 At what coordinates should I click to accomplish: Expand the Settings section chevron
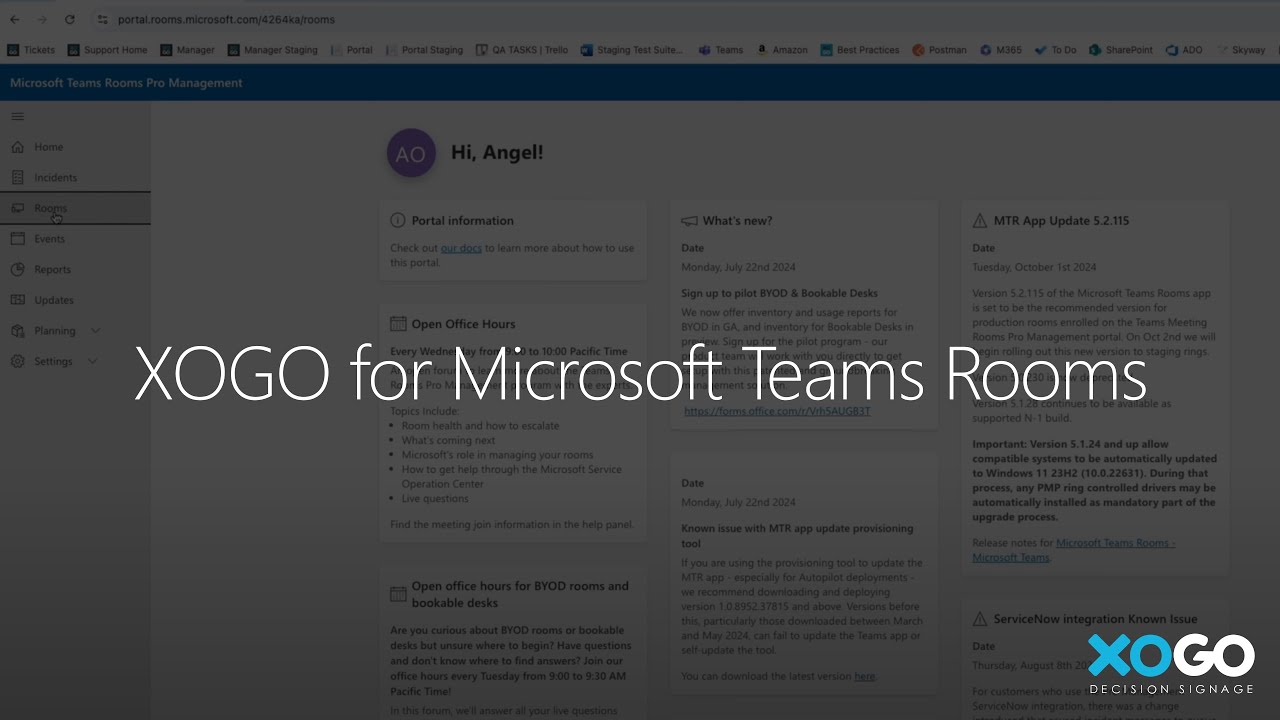(93, 361)
